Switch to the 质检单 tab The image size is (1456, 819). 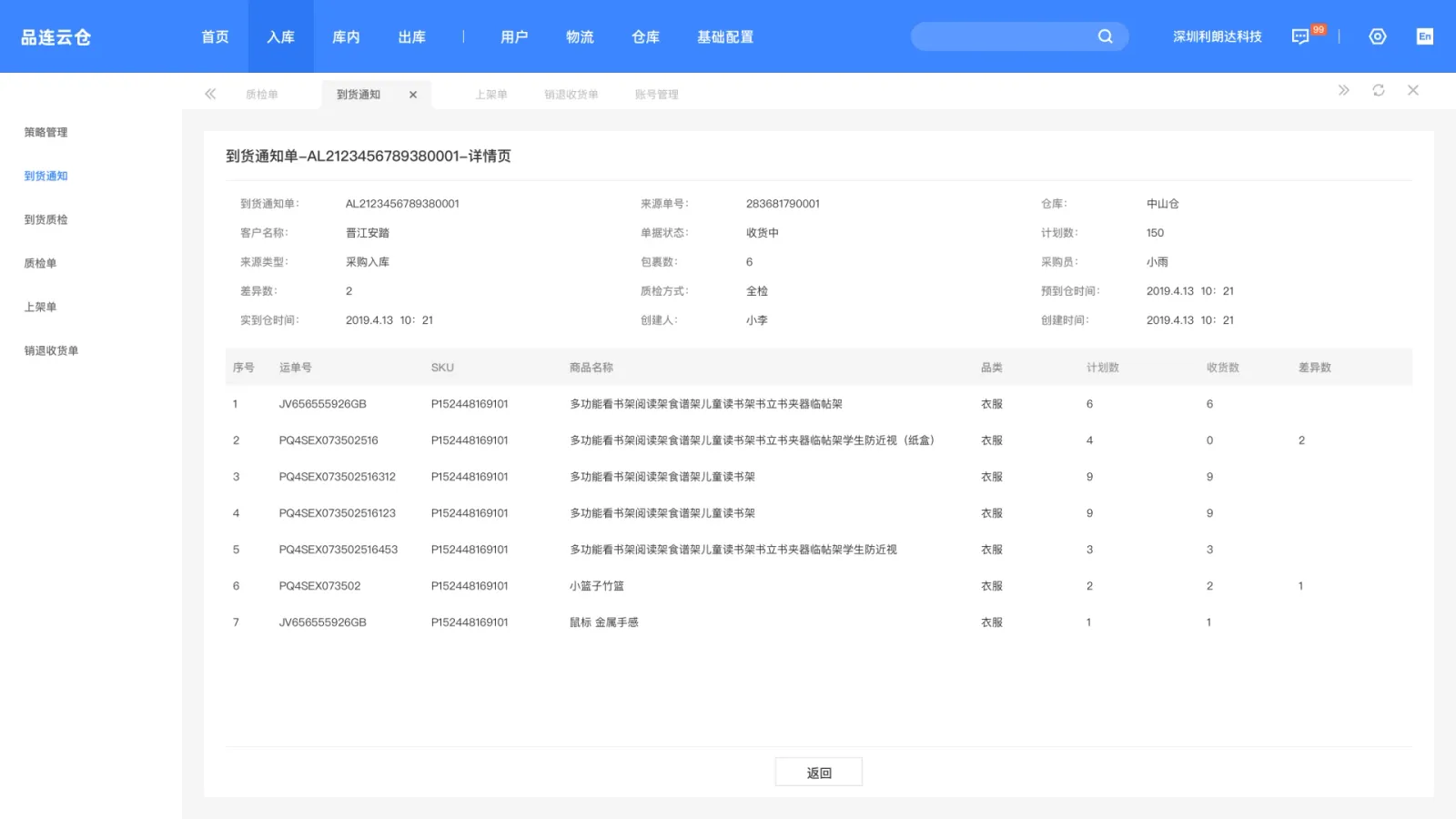(262, 95)
